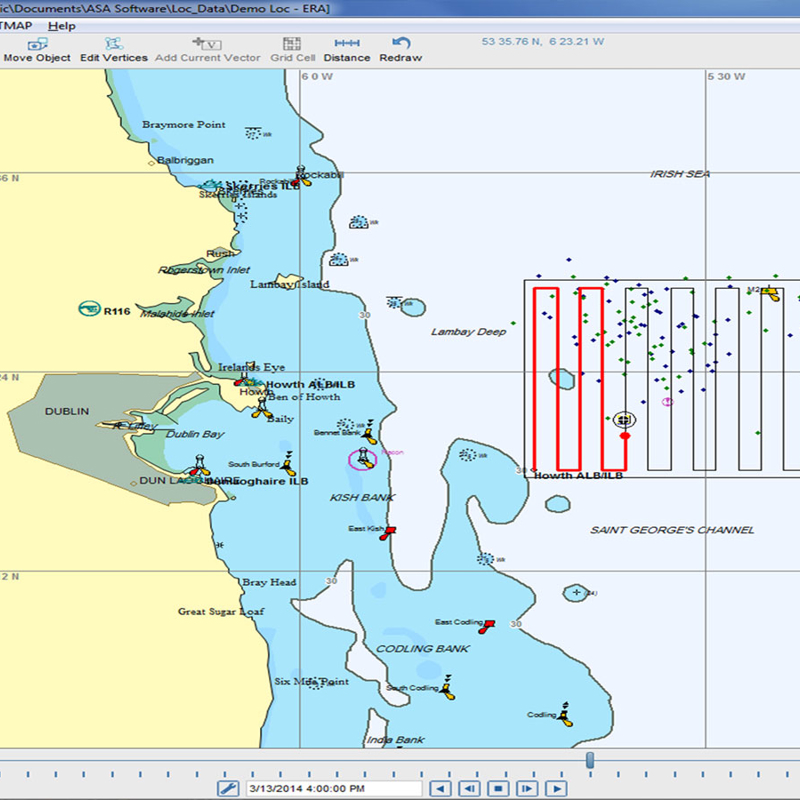Stop the timeline playback
Image resolution: width=800 pixels, height=800 pixels.
pos(497,789)
